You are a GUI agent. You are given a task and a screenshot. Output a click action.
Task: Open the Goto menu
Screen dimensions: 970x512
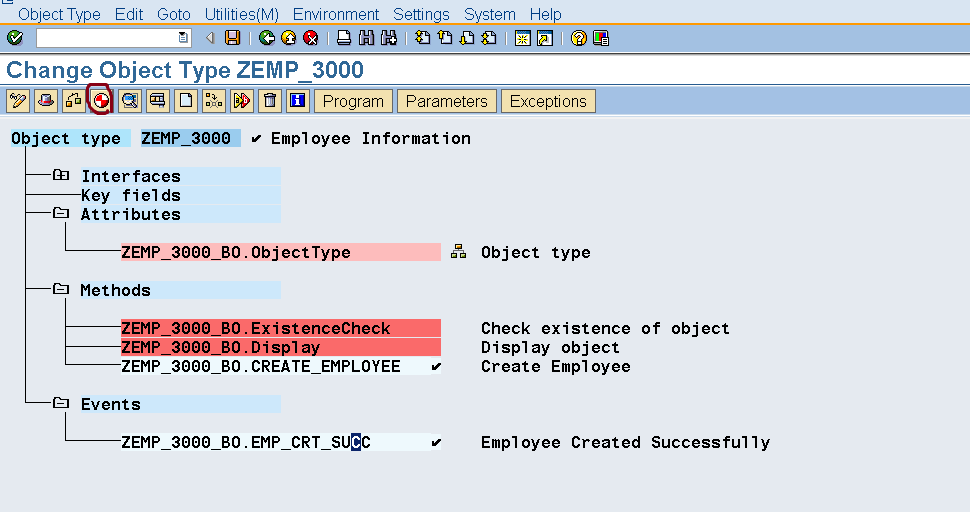174,14
